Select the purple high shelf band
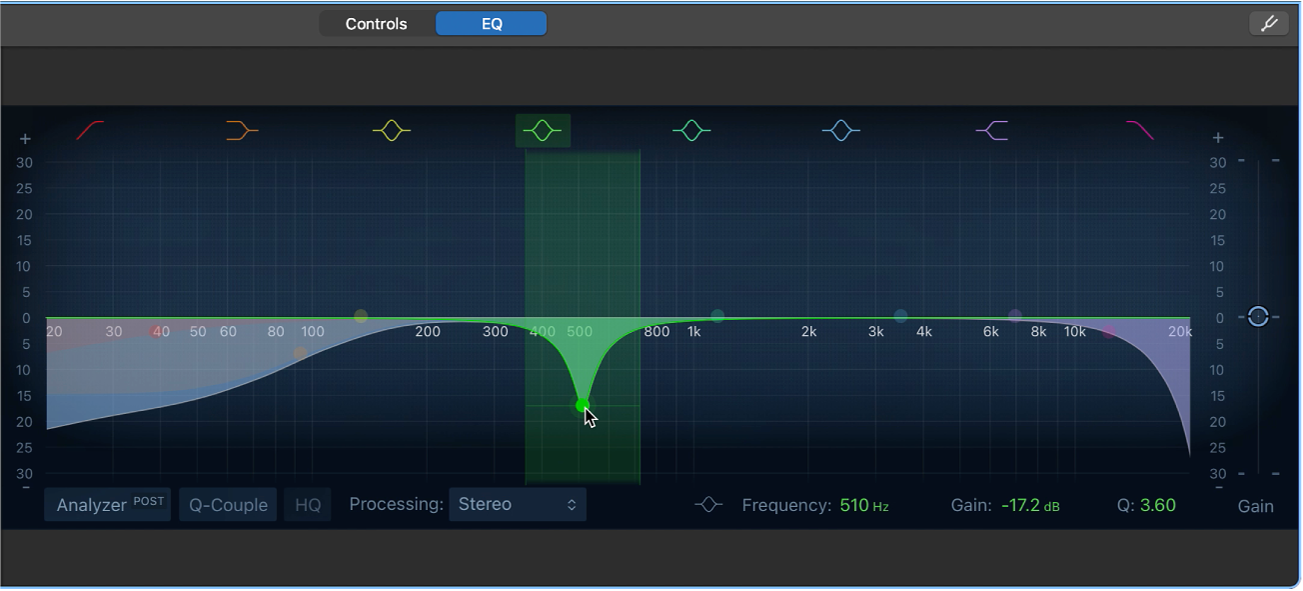The image size is (1303, 591). (991, 129)
